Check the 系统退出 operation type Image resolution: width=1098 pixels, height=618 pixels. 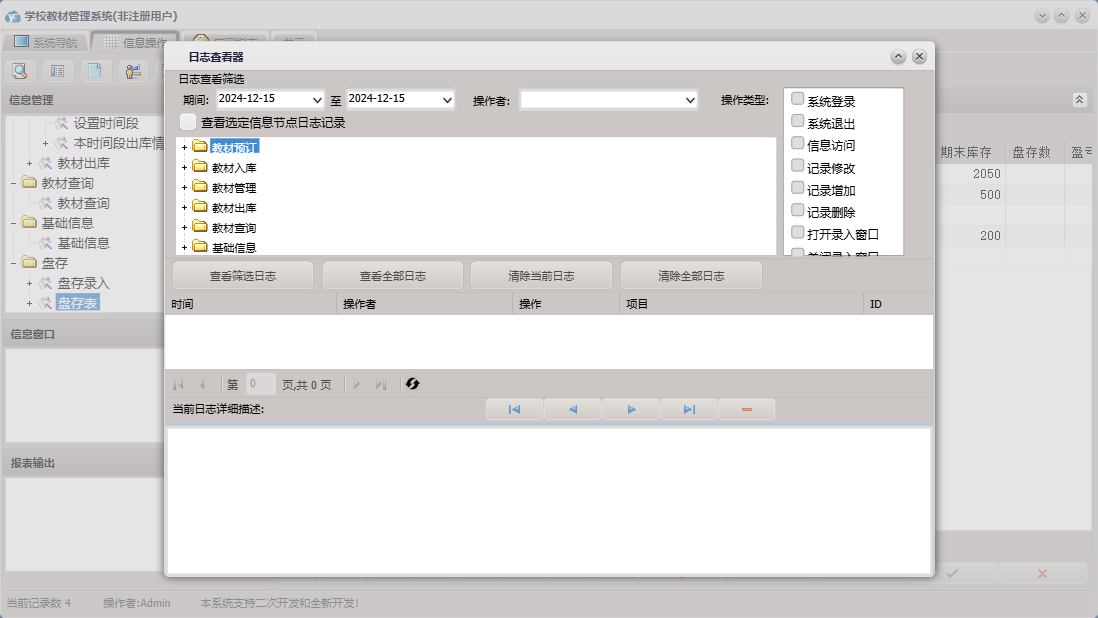tap(797, 121)
